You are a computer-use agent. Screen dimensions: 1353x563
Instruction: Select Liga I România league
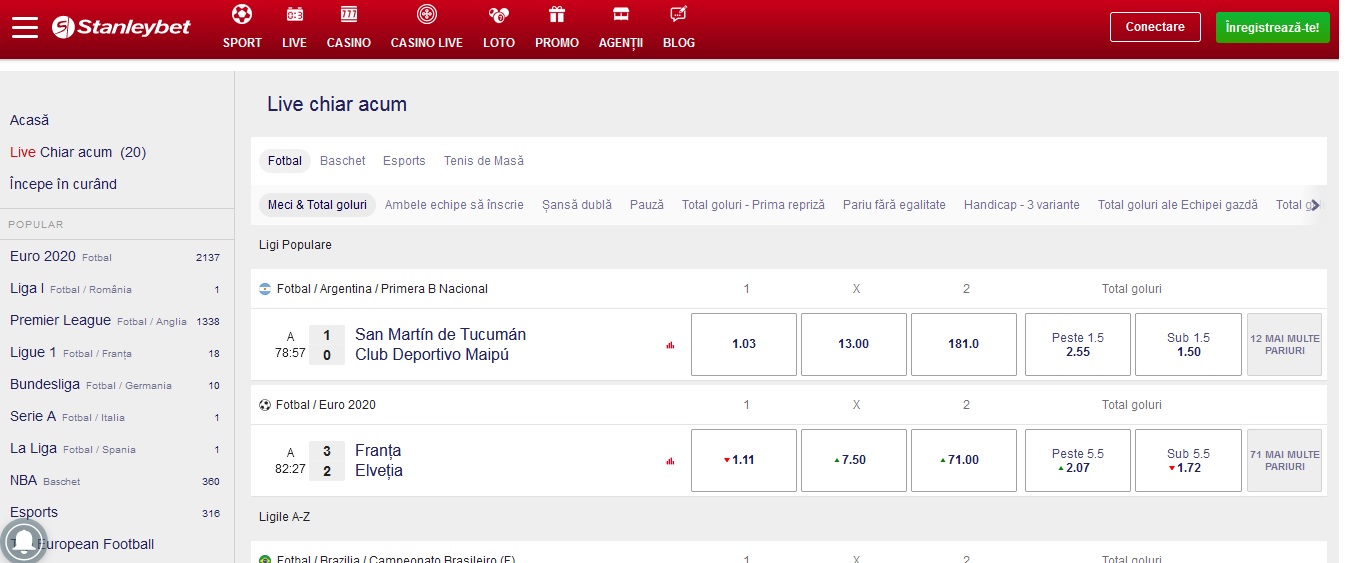(x=115, y=289)
